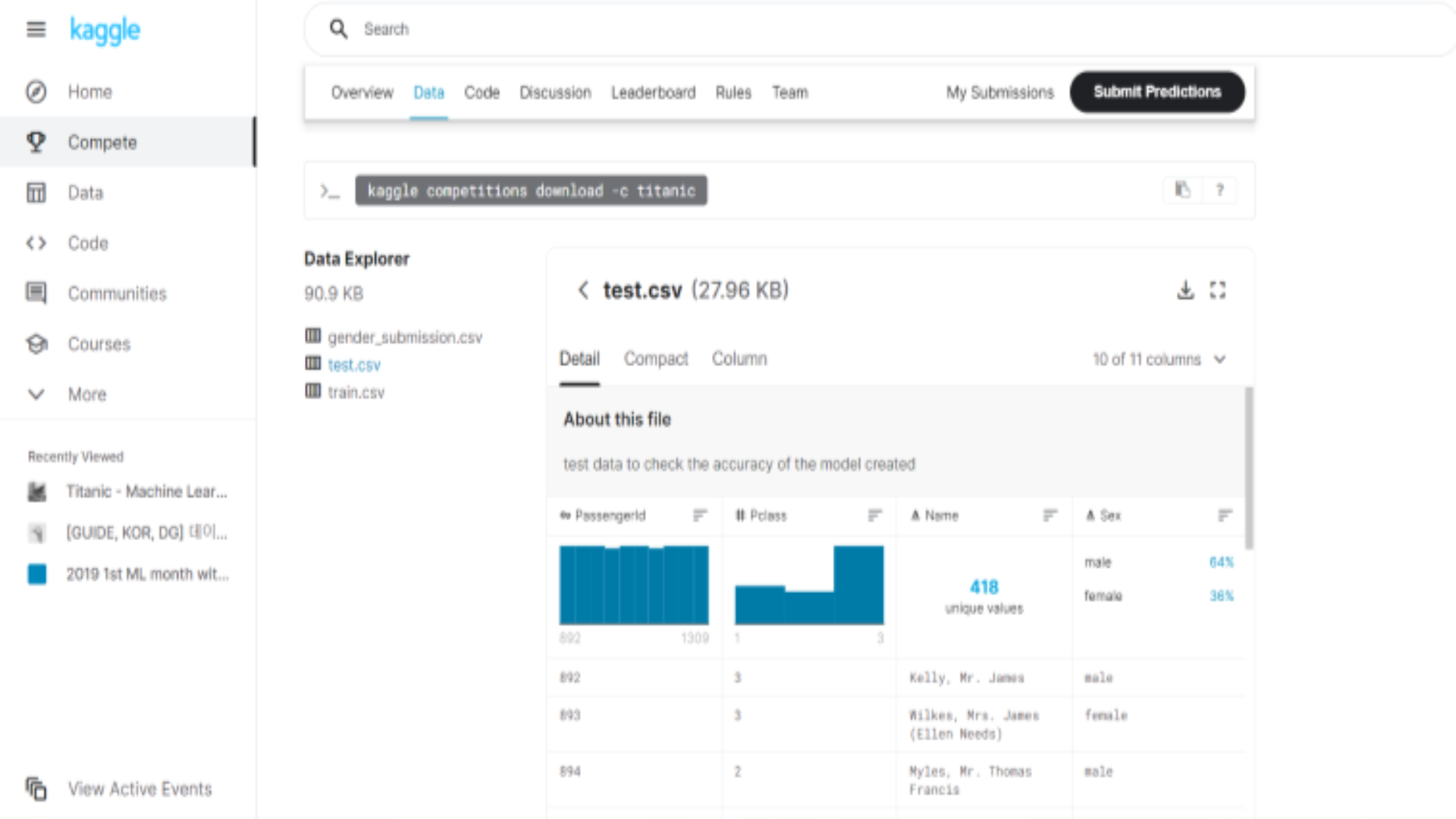The width and height of the screenshot is (1456, 819).
Task: Switch to the Compact view tab
Action: [x=655, y=359]
